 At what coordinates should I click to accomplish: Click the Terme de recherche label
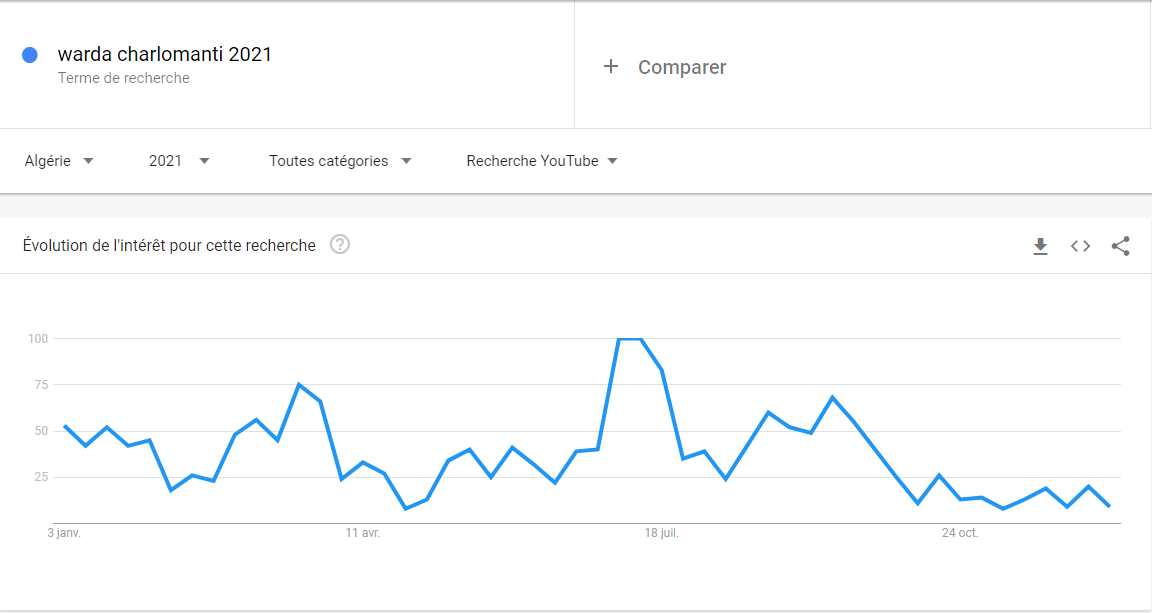tap(123, 78)
